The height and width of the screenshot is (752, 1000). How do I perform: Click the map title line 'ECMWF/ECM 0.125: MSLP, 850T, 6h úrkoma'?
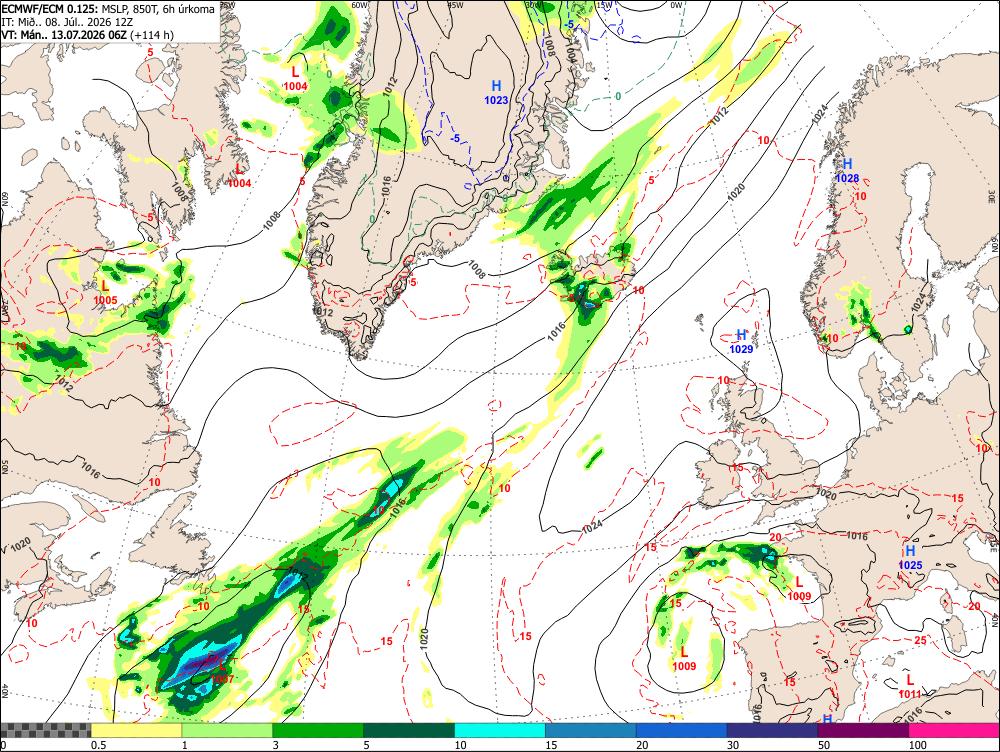pos(108,10)
